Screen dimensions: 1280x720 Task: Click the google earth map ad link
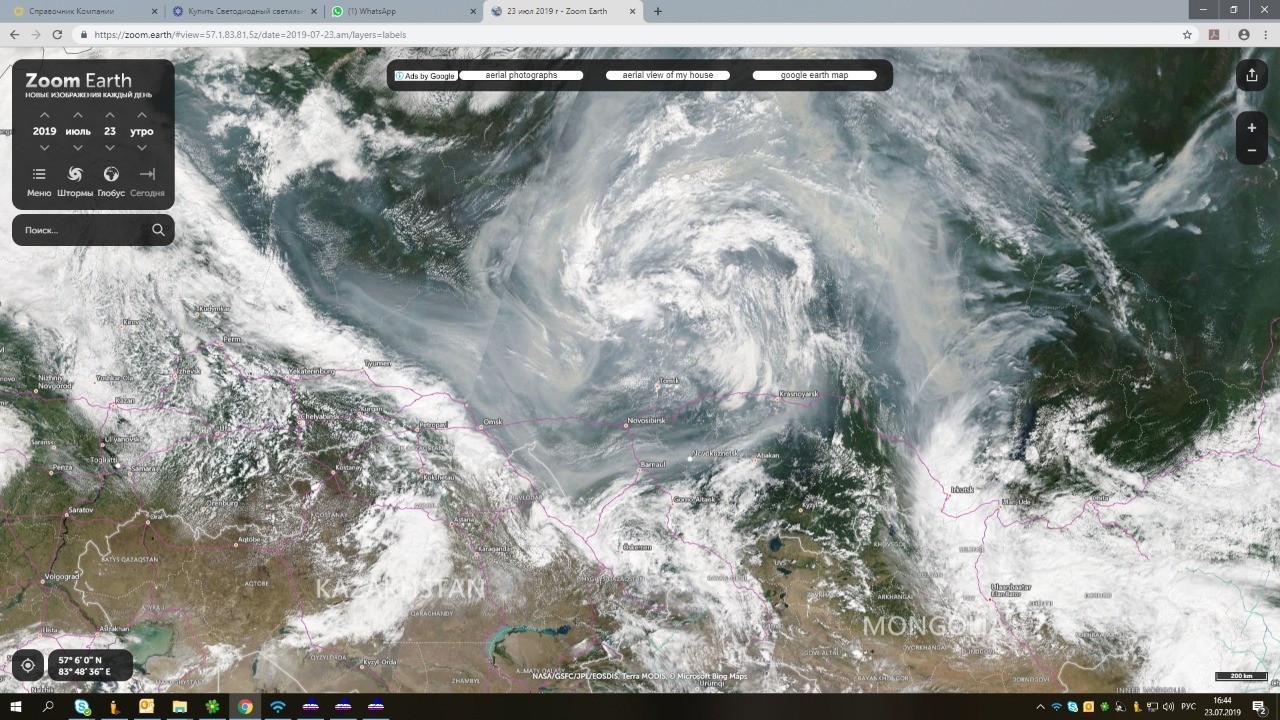tap(815, 75)
